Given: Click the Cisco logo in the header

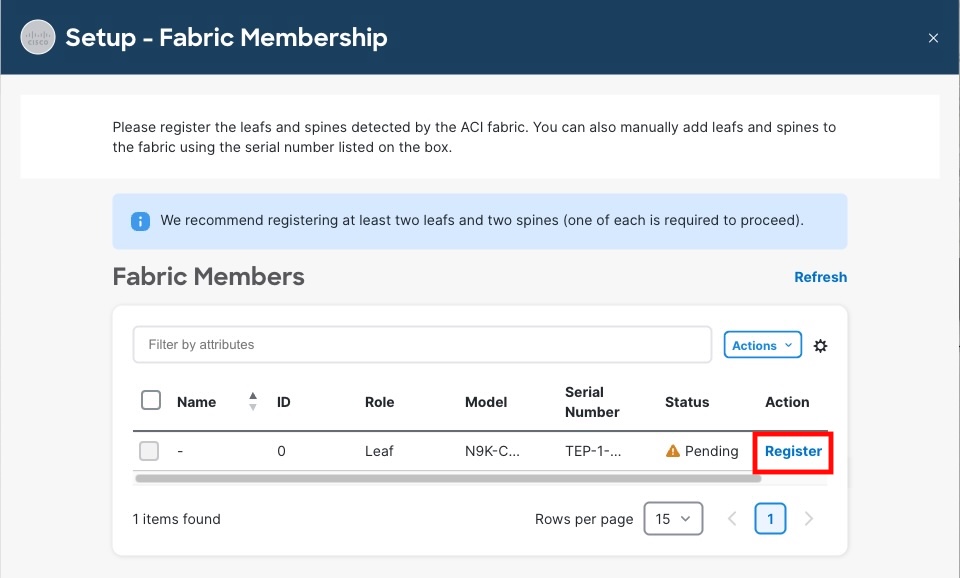Looking at the screenshot, I should click(x=38, y=38).
